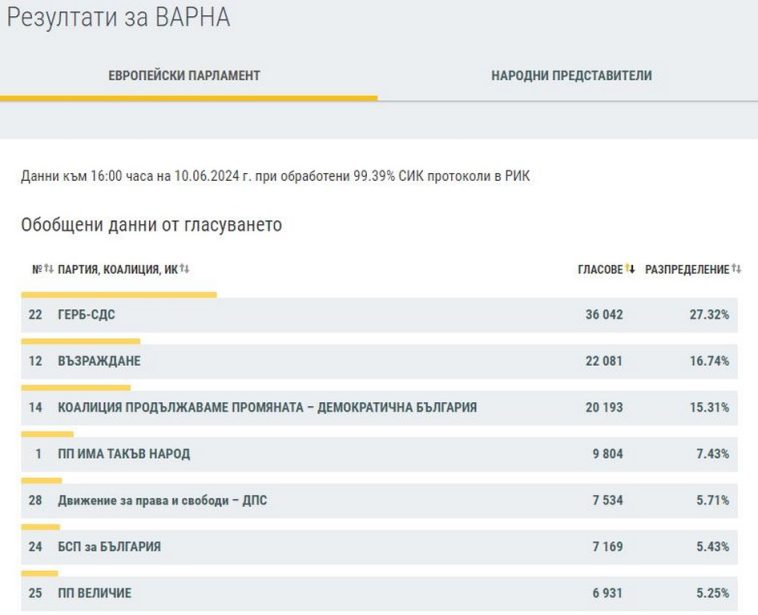Click the Обобщени данни от гласуването heading

[x=151, y=225]
